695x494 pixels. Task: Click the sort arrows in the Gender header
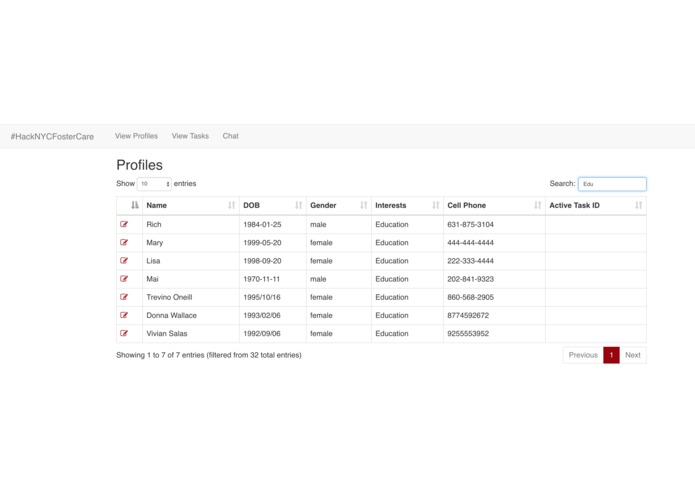tap(363, 205)
